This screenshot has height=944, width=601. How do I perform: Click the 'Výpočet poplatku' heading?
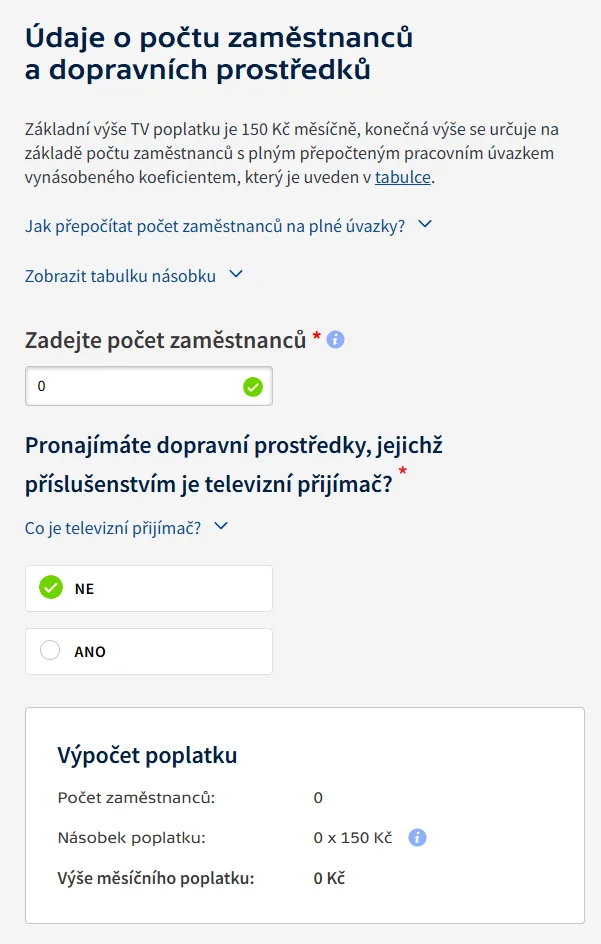(148, 756)
